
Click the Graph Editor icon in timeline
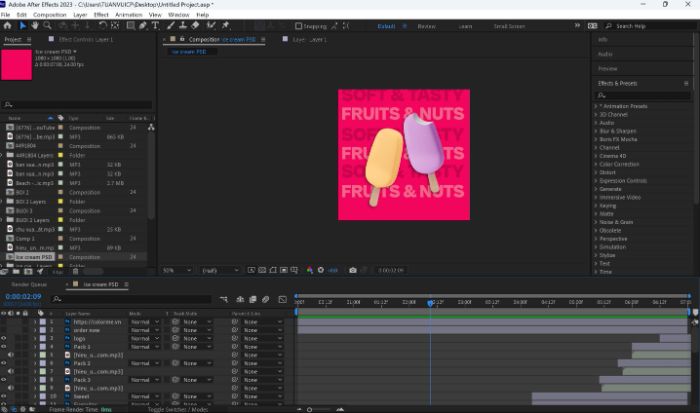(283, 300)
